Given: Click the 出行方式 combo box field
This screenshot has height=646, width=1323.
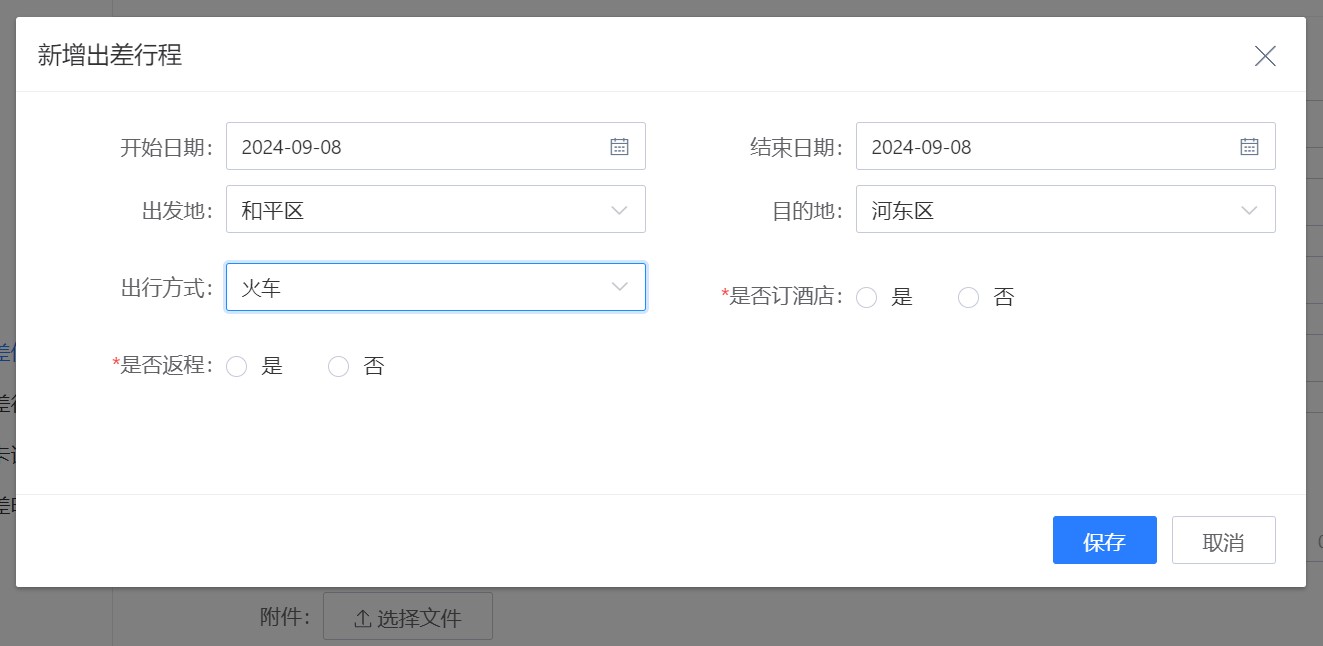Looking at the screenshot, I should (x=435, y=287).
